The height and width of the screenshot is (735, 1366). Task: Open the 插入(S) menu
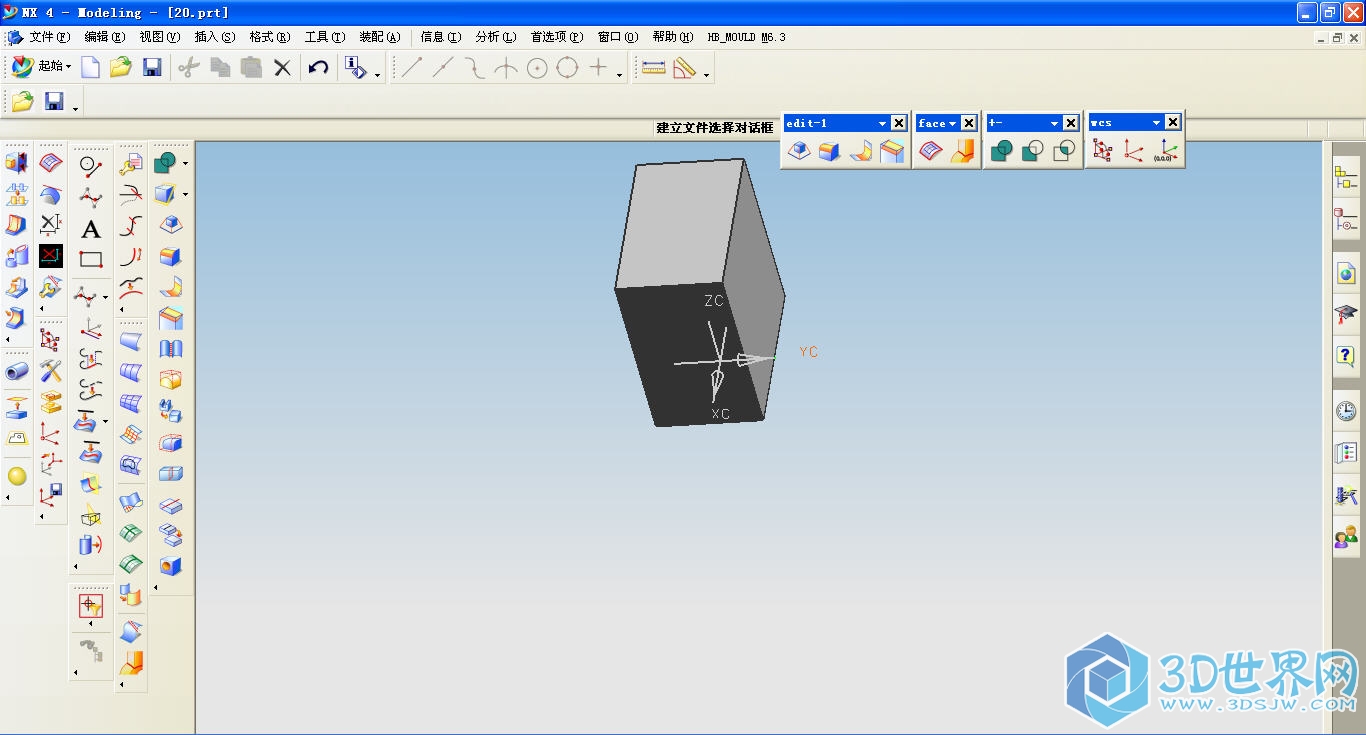(215, 37)
